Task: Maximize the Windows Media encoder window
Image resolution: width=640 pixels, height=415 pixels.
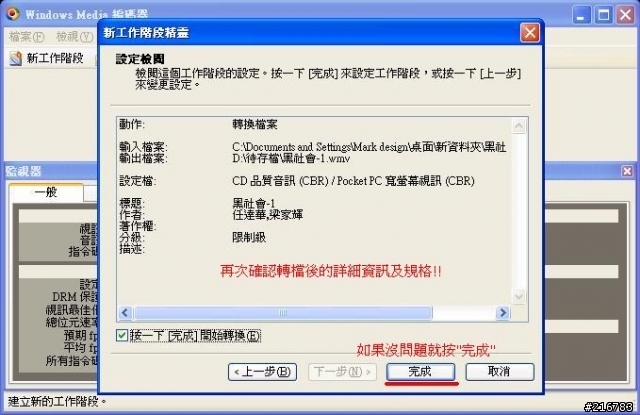Action: click(x=604, y=15)
